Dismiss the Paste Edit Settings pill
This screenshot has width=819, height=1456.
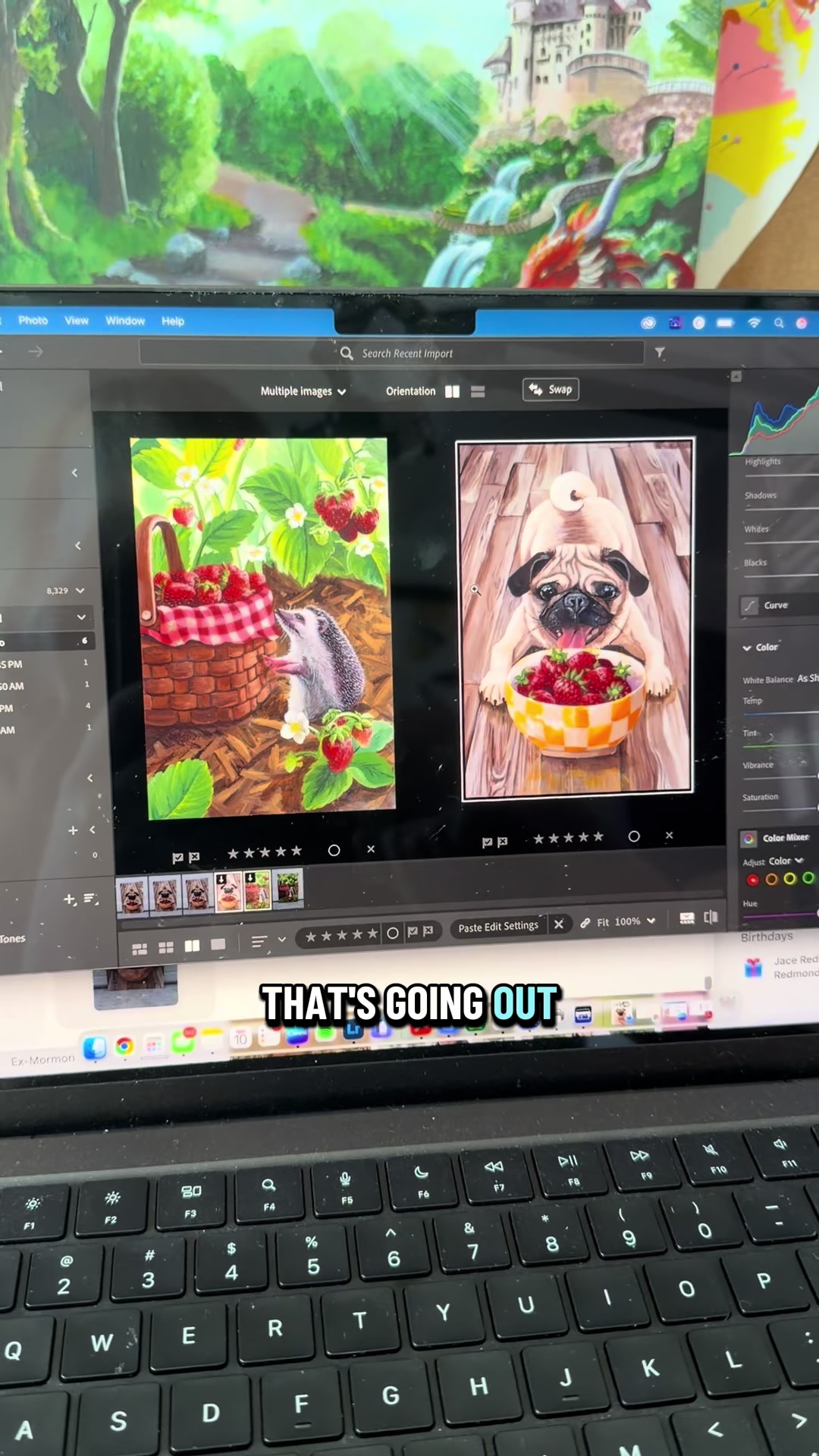click(x=559, y=924)
